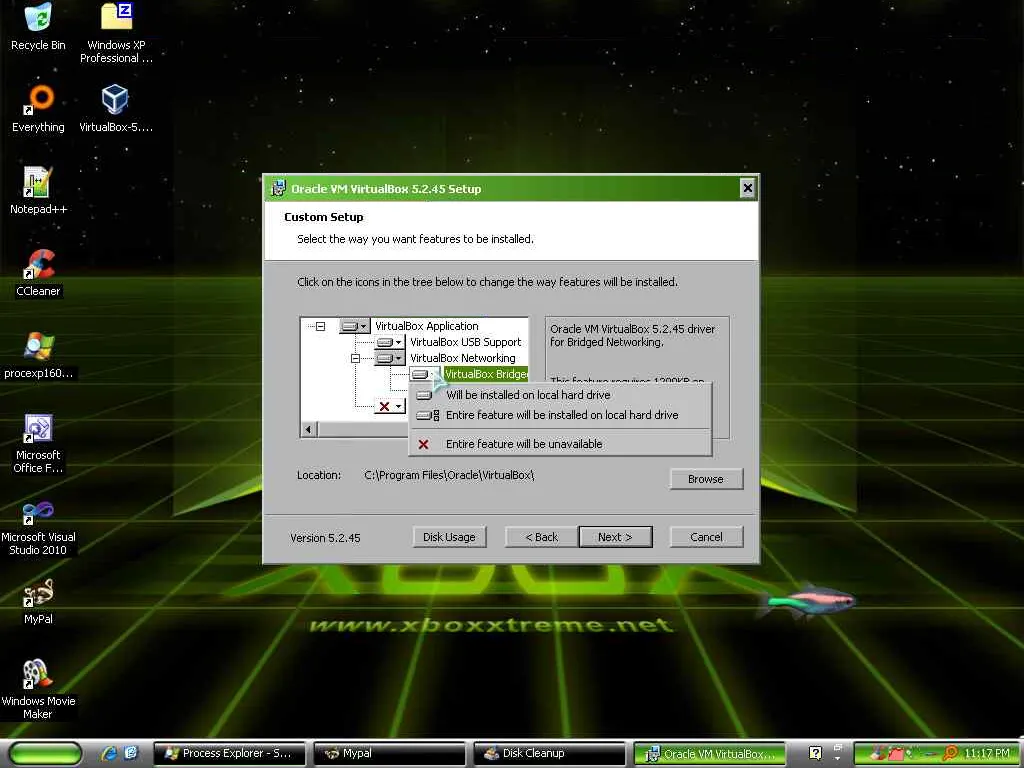Viewport: 1024px width, 768px height.
Task: Click the green Start button
Action: click(x=46, y=754)
